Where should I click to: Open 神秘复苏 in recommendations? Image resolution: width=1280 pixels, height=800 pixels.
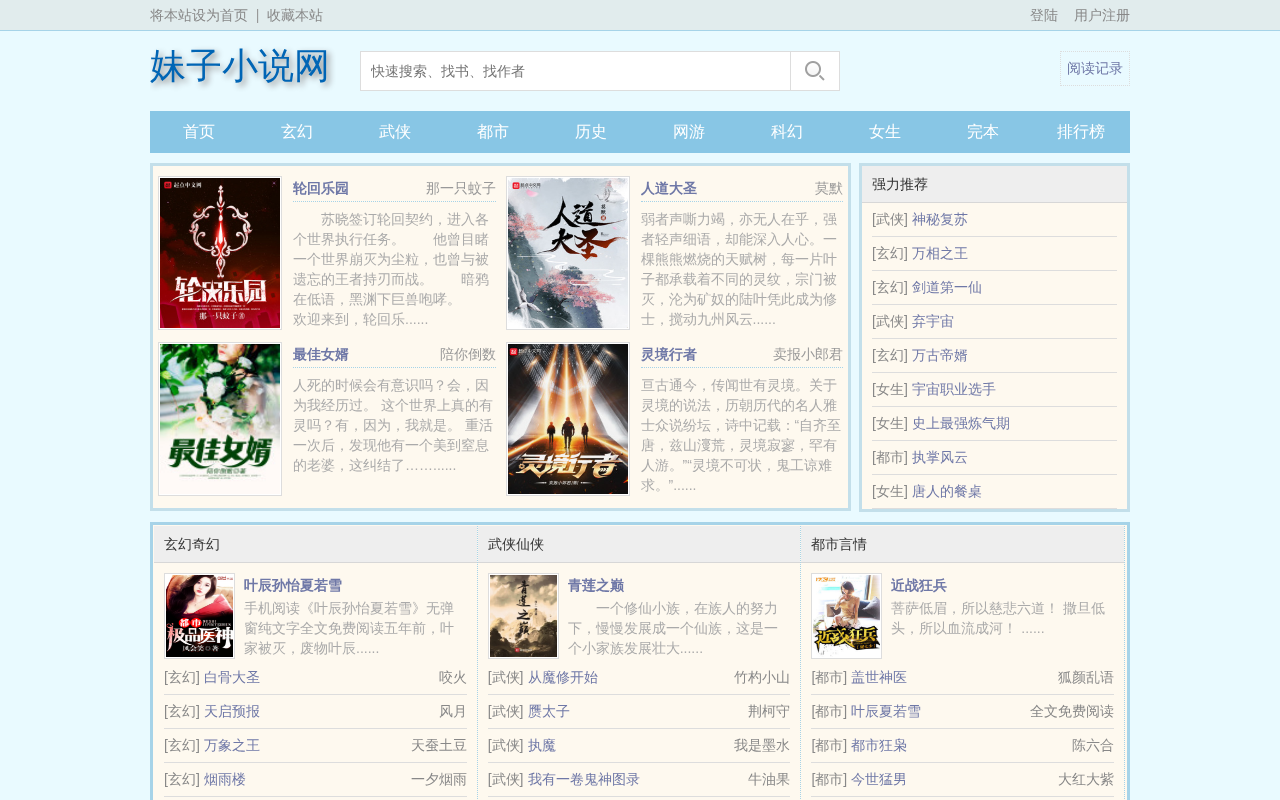click(x=940, y=219)
